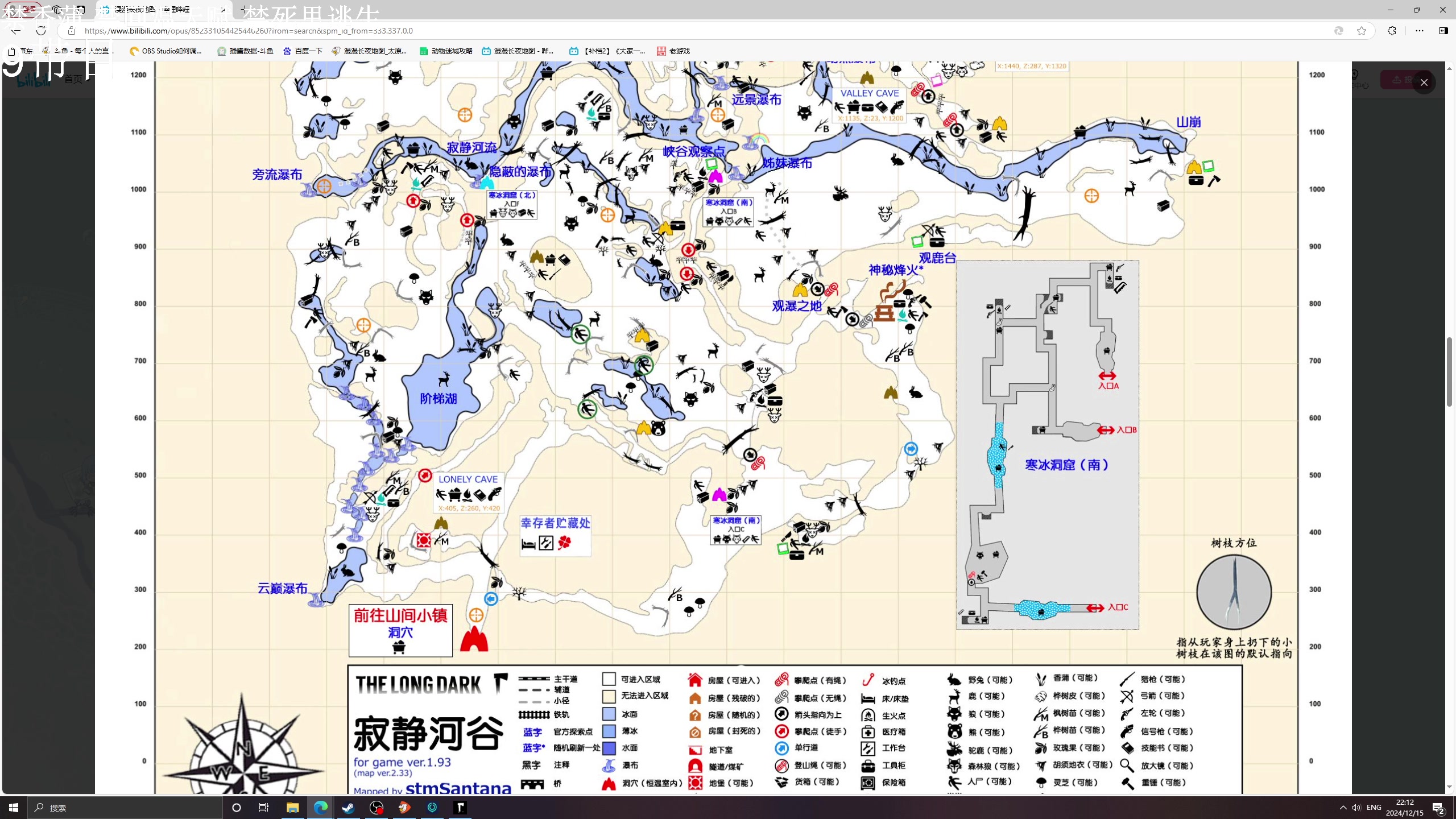Click the red cave icon below 前往山间小镇
This screenshot has height=819, width=1456.
pyautogui.click(x=474, y=638)
